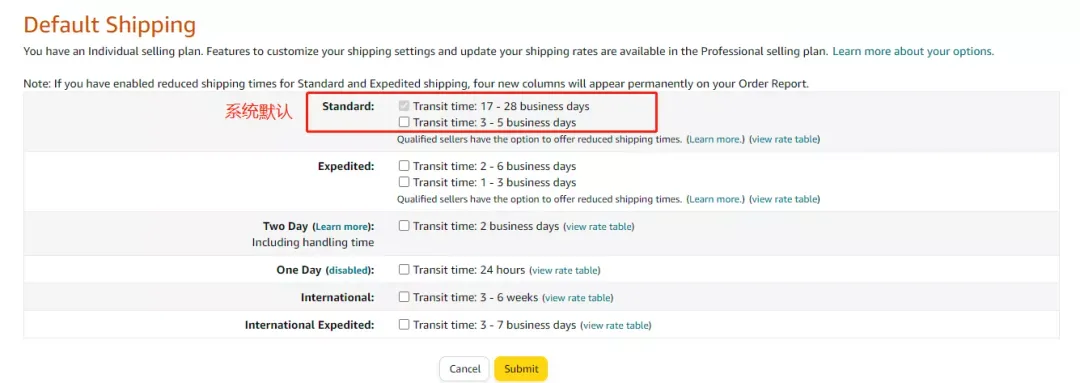Toggle Standard 17 - 28 business days checkbox

pos(404,107)
